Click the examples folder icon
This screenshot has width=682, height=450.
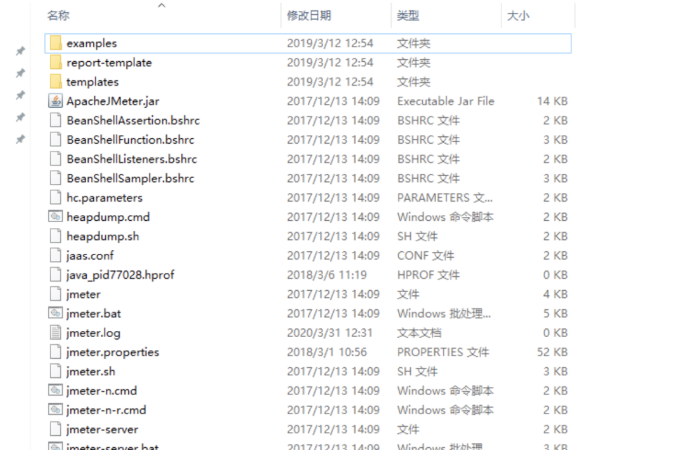click(x=55, y=43)
